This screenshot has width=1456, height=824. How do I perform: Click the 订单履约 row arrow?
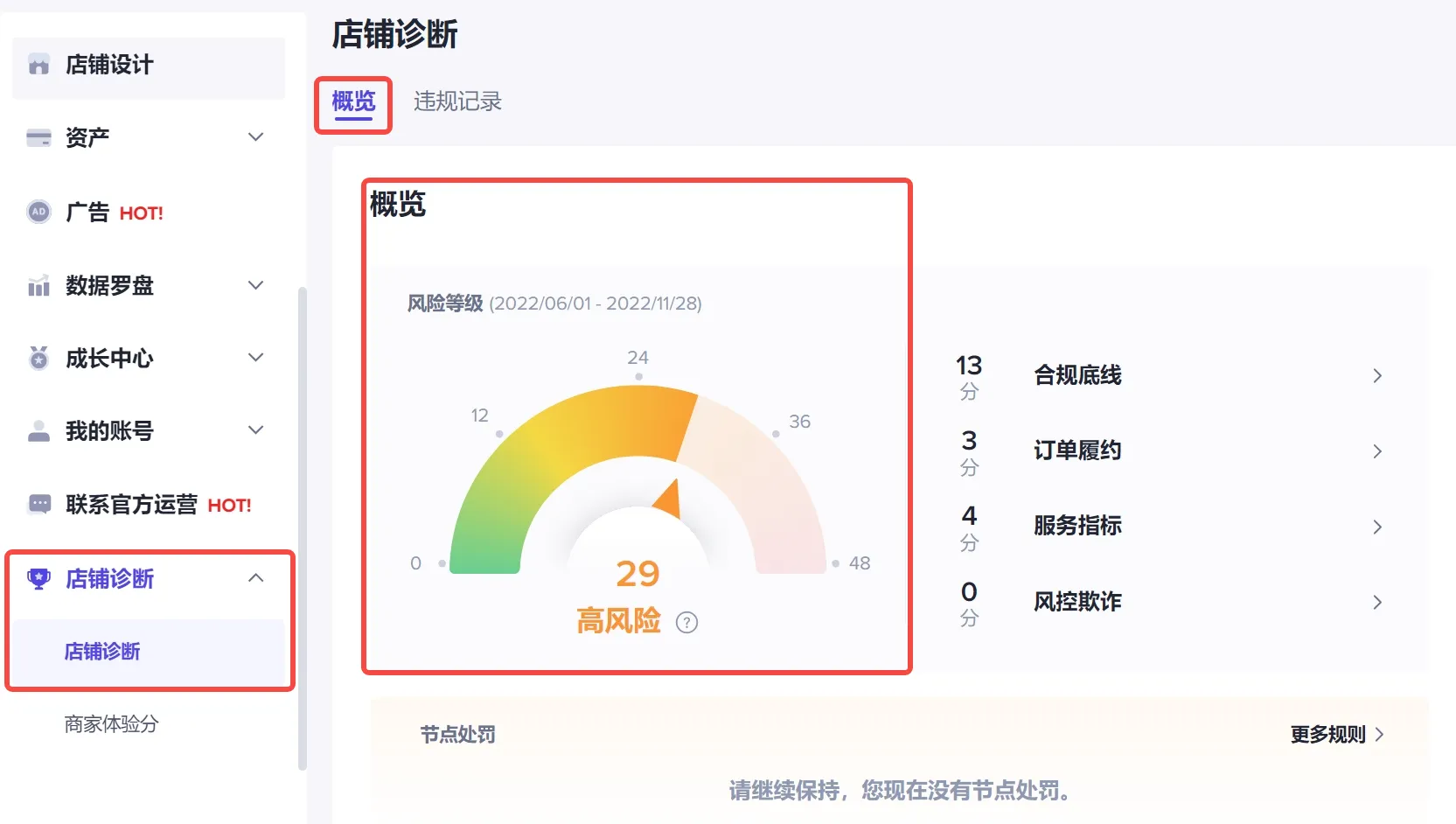point(1376,450)
